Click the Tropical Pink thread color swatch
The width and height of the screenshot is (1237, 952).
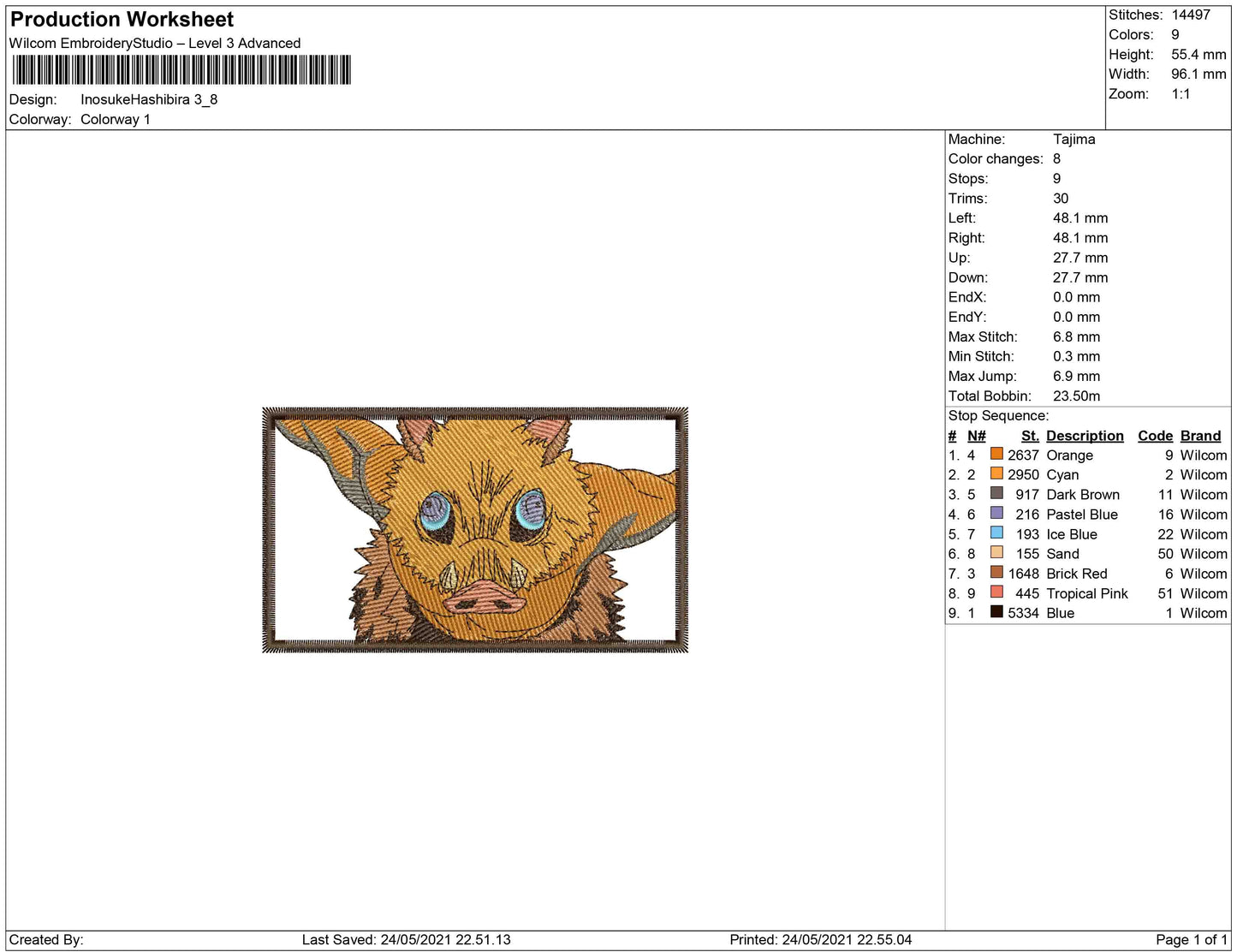[996, 592]
